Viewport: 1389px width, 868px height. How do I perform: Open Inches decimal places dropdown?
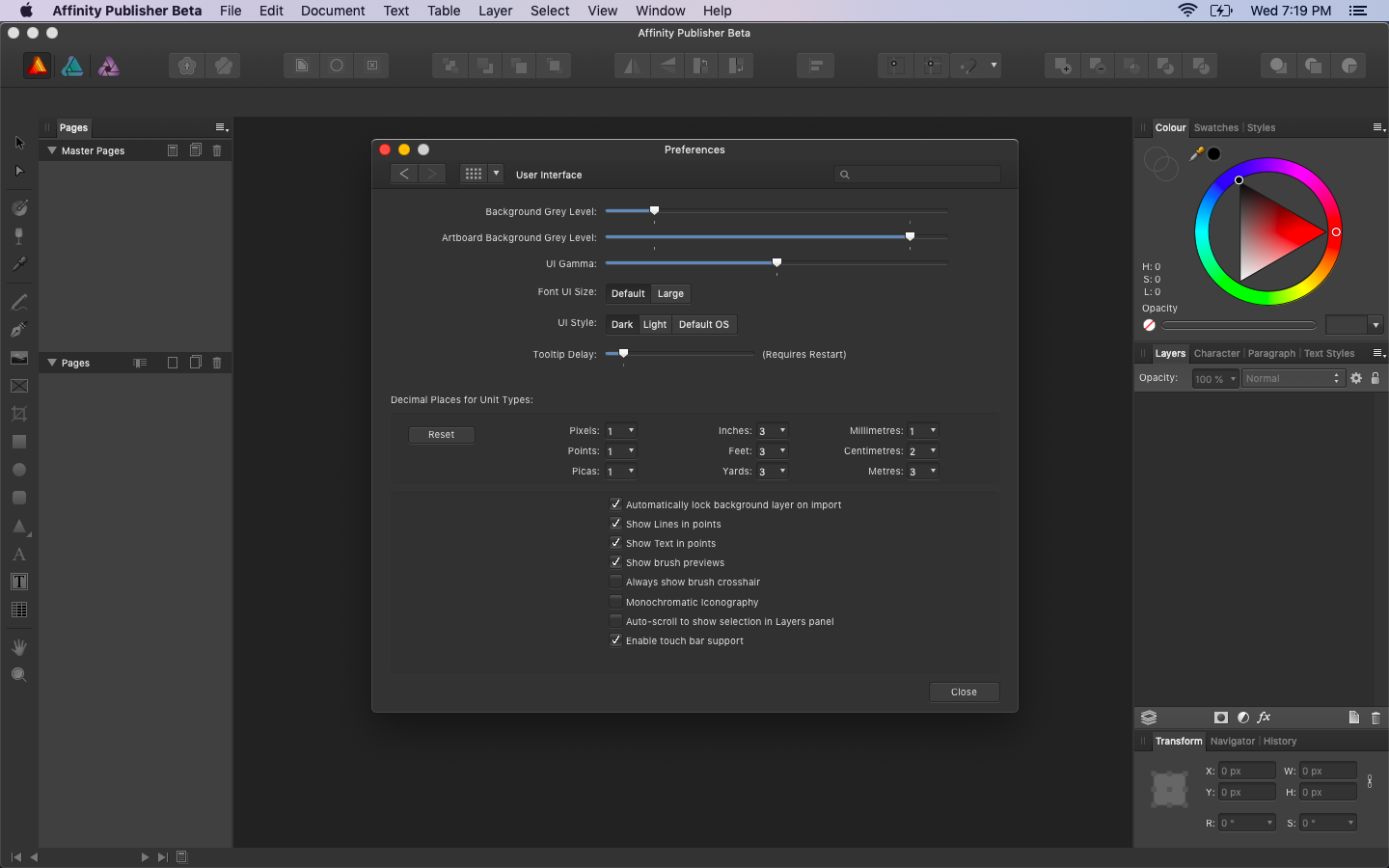(x=773, y=431)
